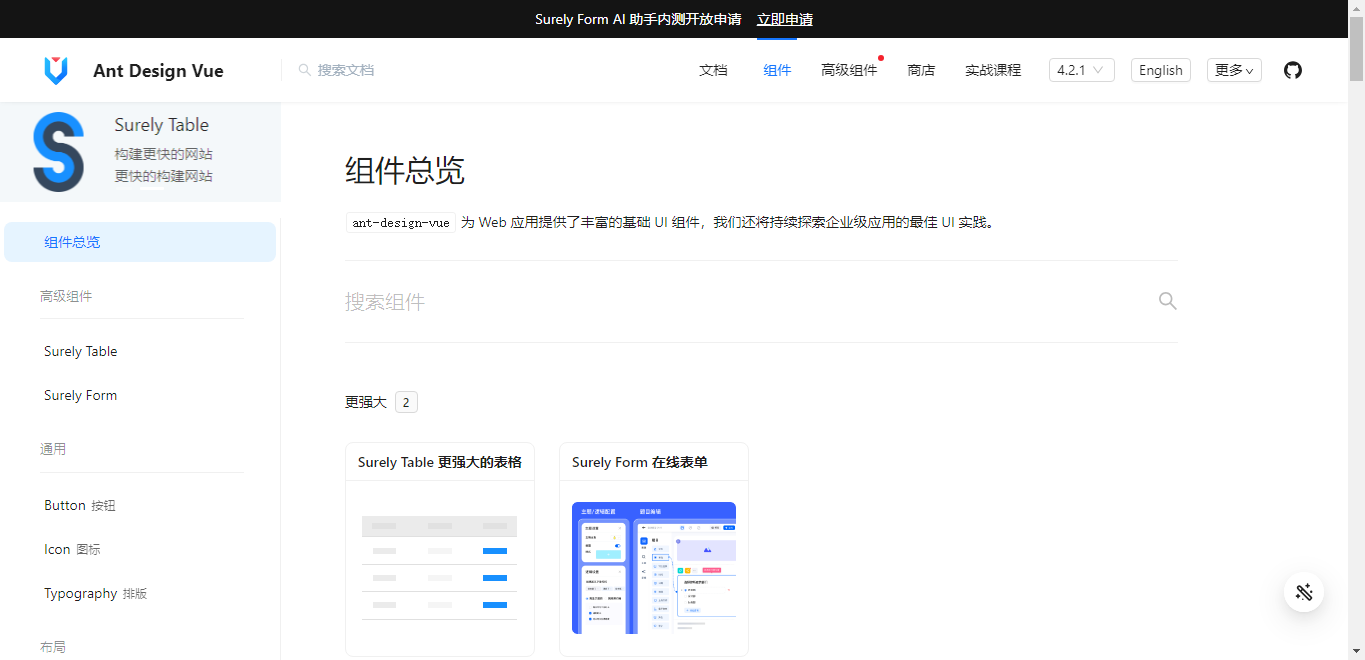The image size is (1365, 660).
Task: Open the version 4.2.1 dropdown
Action: tap(1082, 70)
